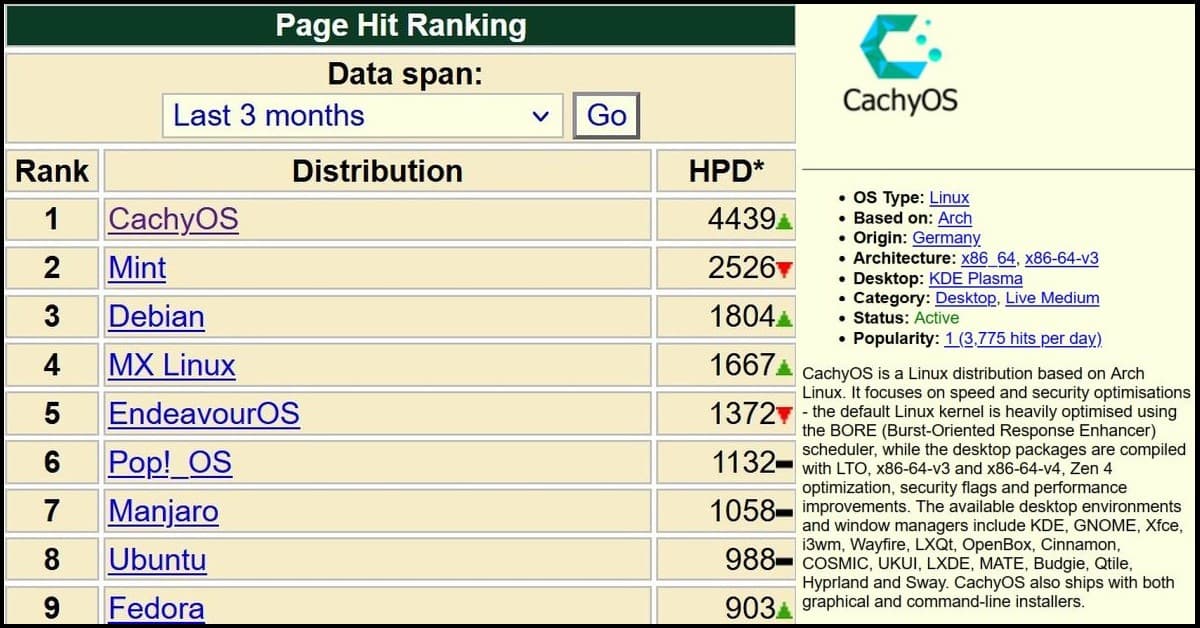
Task: Click the green up arrow beside 903
Action: click(x=785, y=610)
